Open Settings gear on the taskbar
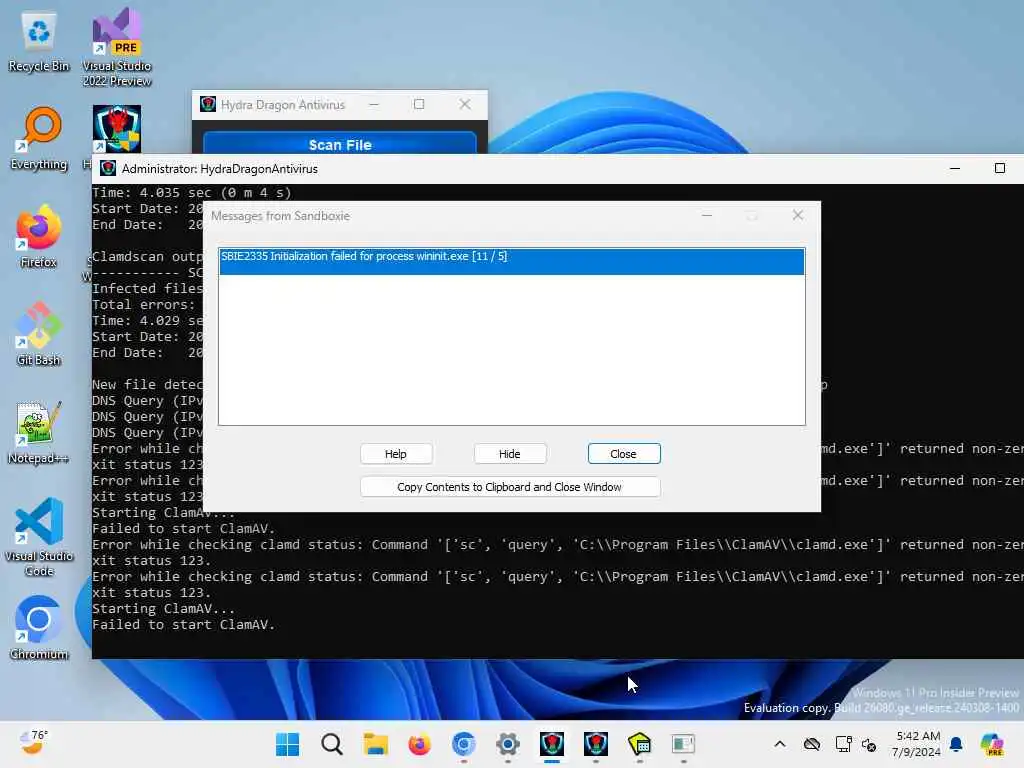This screenshot has width=1024, height=768. (x=507, y=744)
